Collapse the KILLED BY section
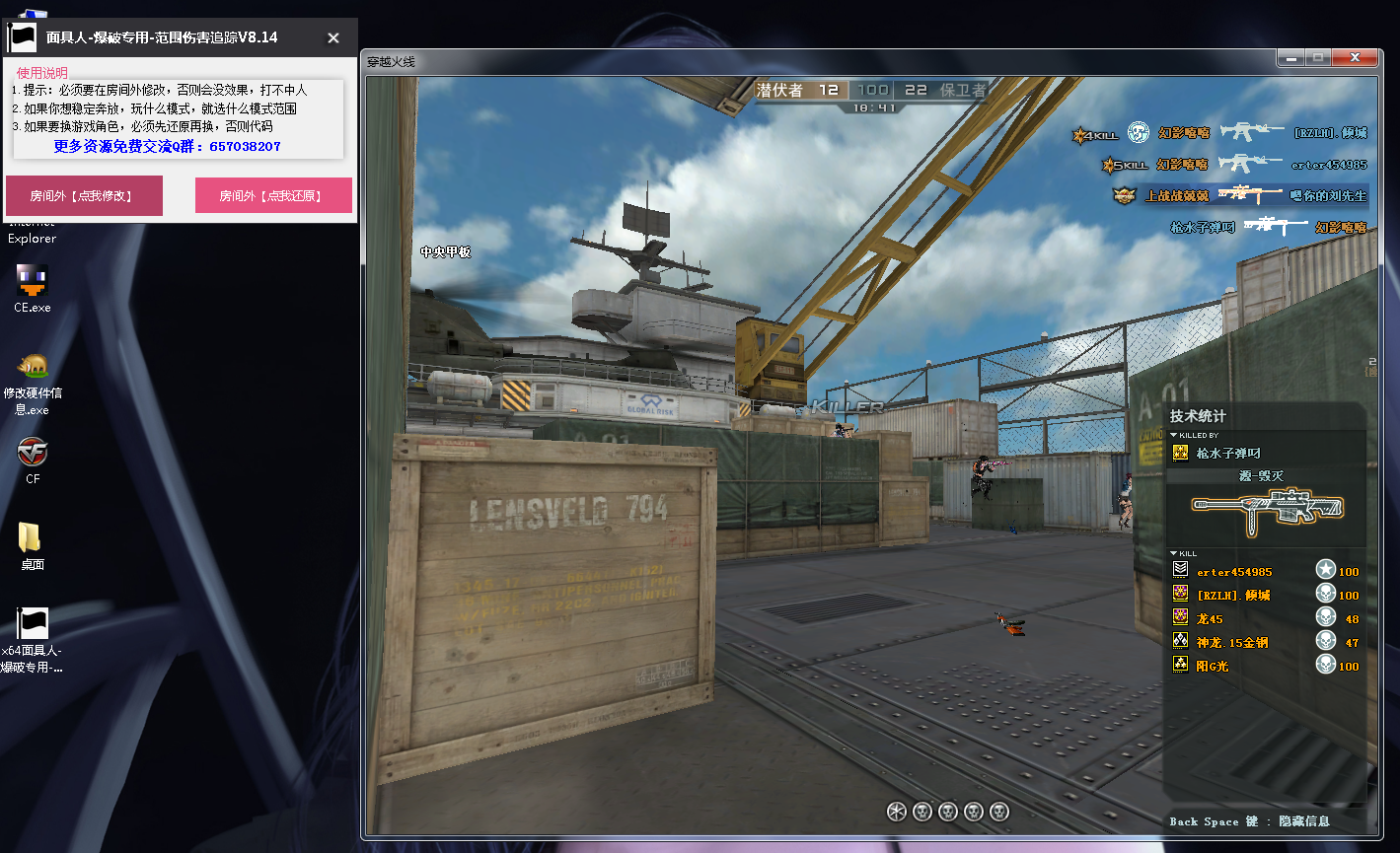The height and width of the screenshot is (853, 1400). click(x=1174, y=435)
